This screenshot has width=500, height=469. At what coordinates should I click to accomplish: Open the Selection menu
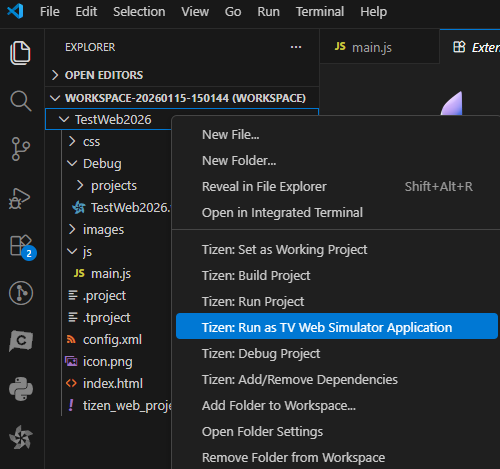click(139, 12)
